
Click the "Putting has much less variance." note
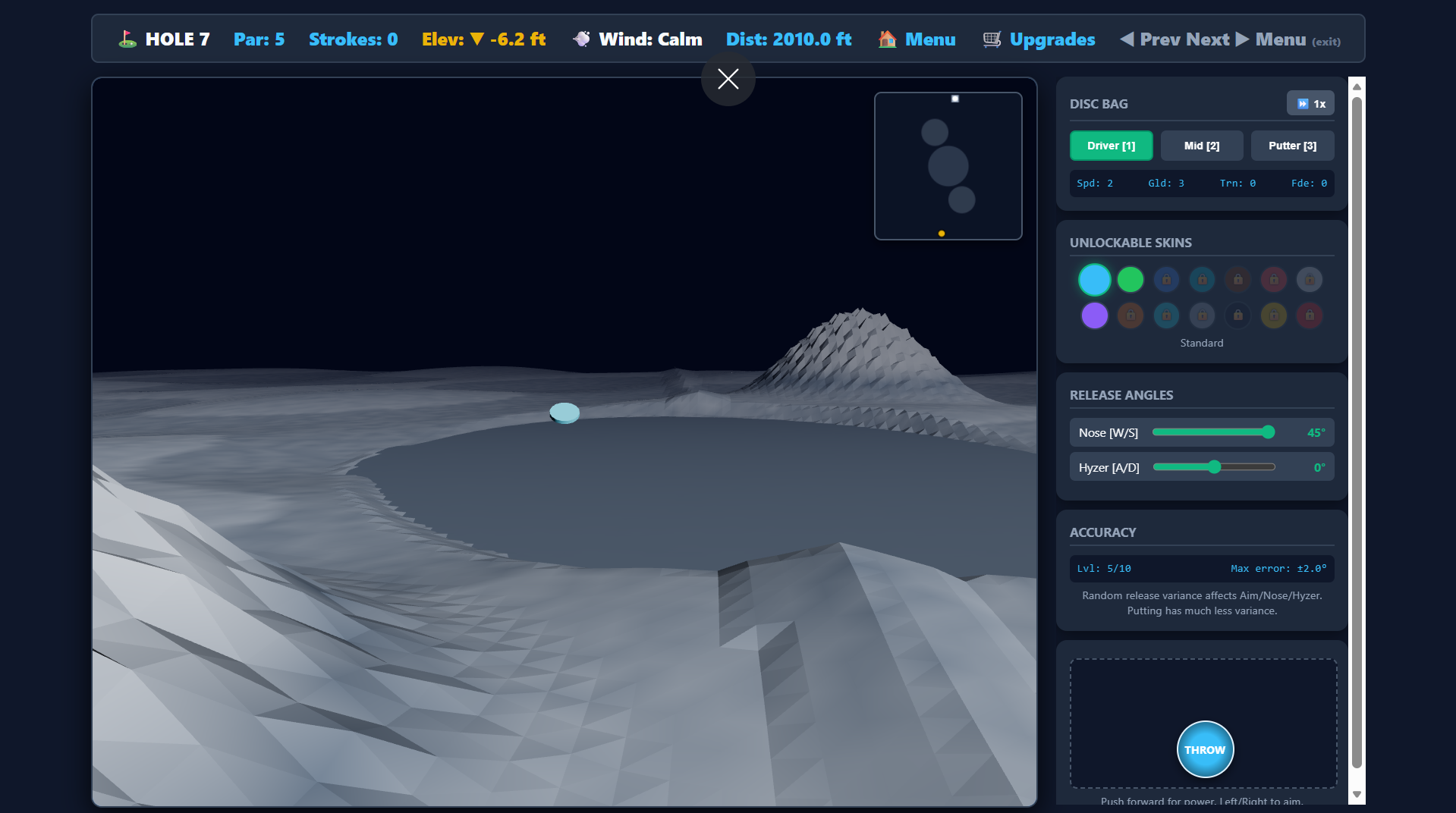(x=1202, y=611)
